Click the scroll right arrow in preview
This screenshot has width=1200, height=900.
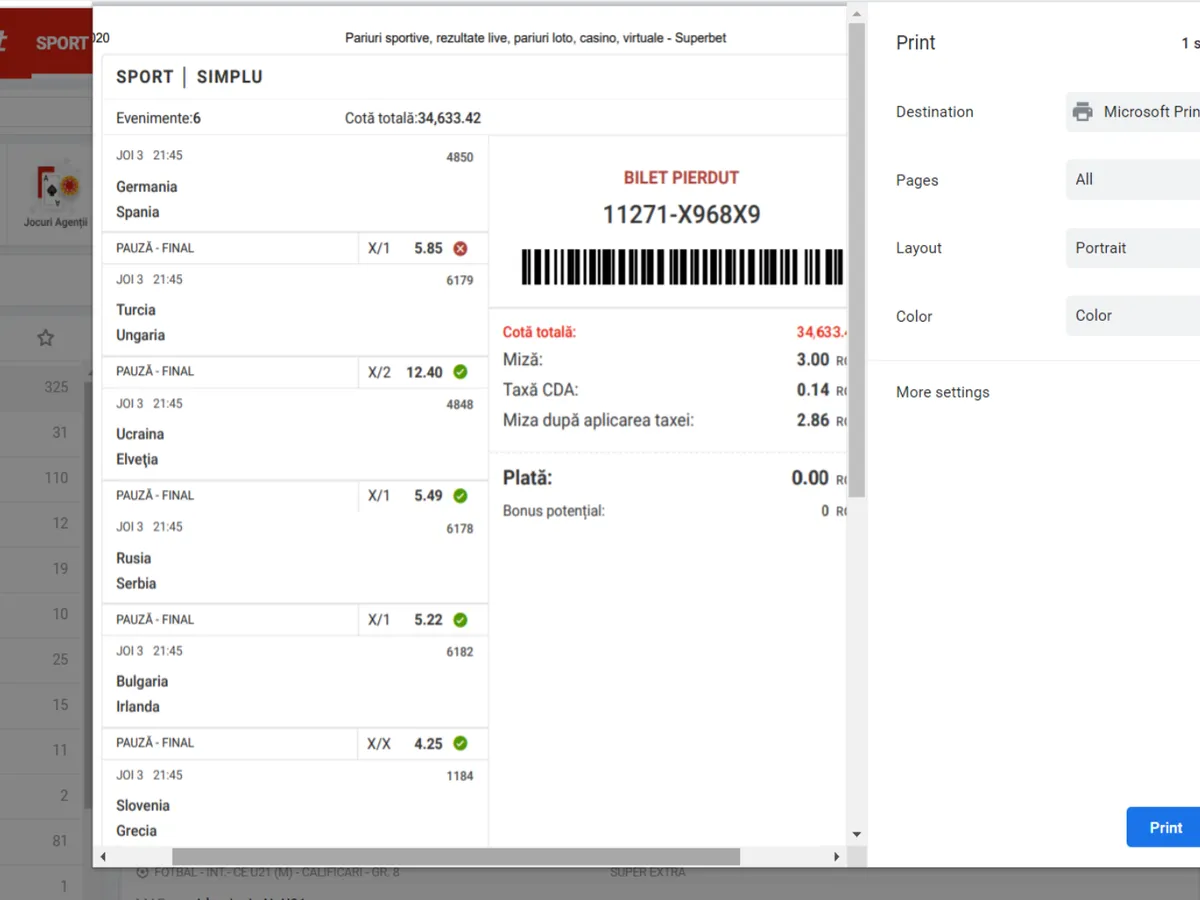(x=837, y=857)
